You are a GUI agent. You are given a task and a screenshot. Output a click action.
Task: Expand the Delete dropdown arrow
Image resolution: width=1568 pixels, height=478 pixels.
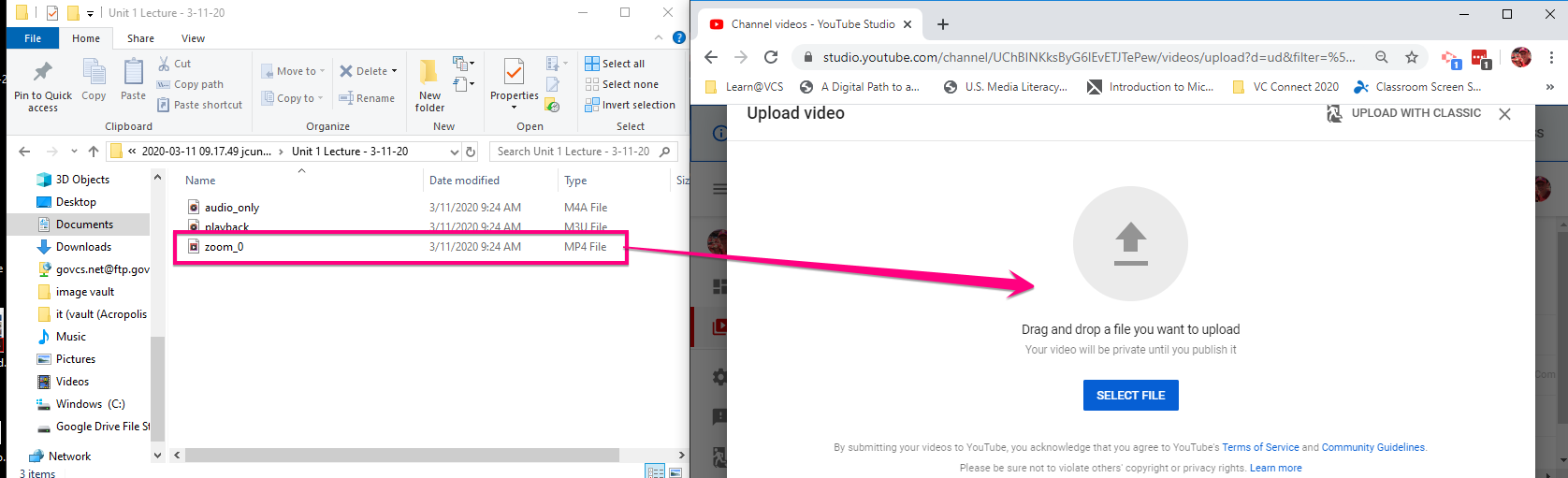[394, 71]
